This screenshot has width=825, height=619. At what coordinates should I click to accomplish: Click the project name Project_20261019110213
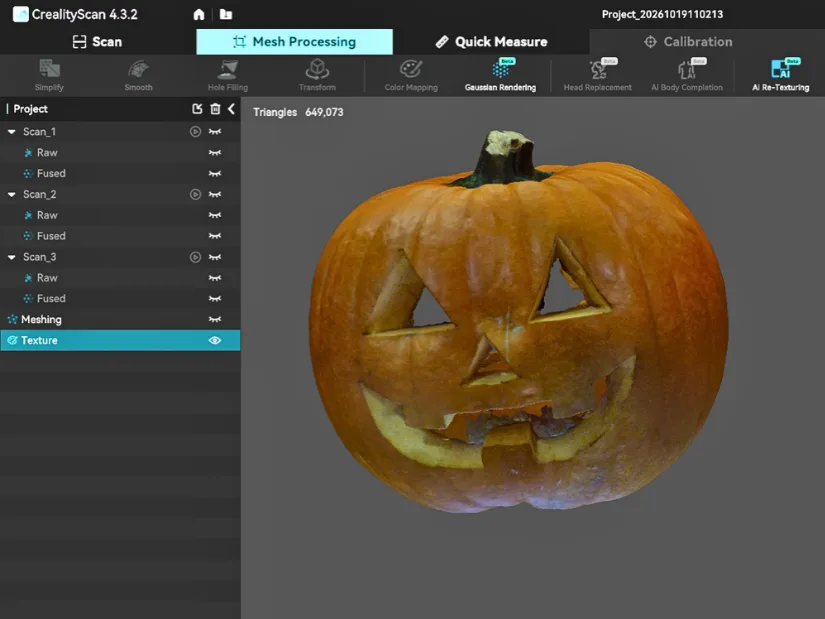(x=662, y=14)
